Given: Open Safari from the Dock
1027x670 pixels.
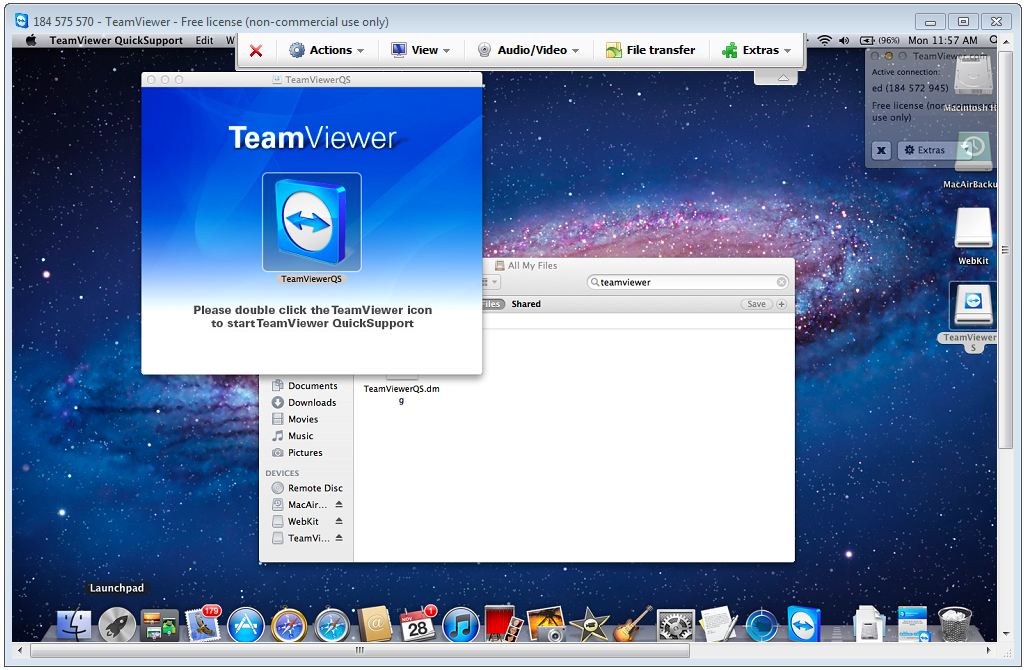Looking at the screenshot, I should click(x=332, y=625).
